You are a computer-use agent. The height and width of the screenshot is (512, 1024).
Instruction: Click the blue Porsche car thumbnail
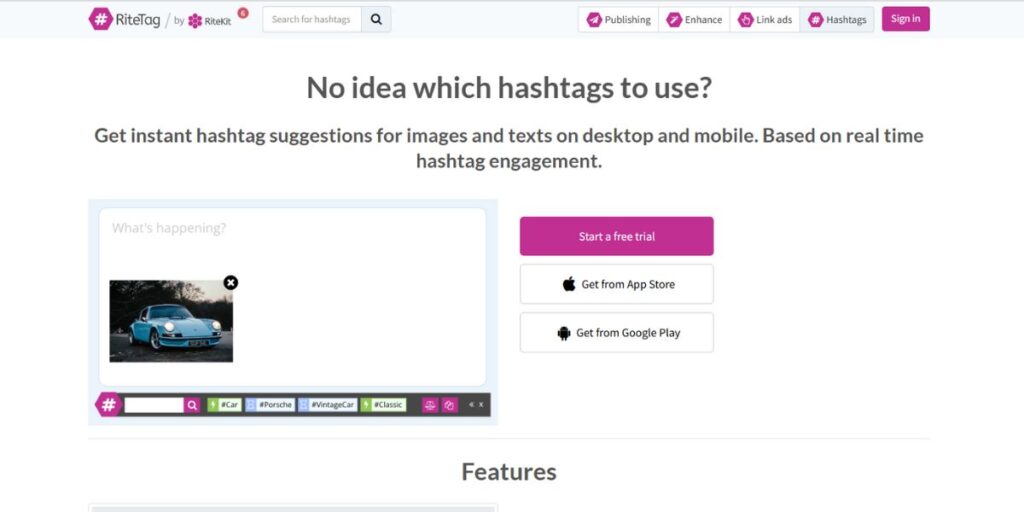171,321
